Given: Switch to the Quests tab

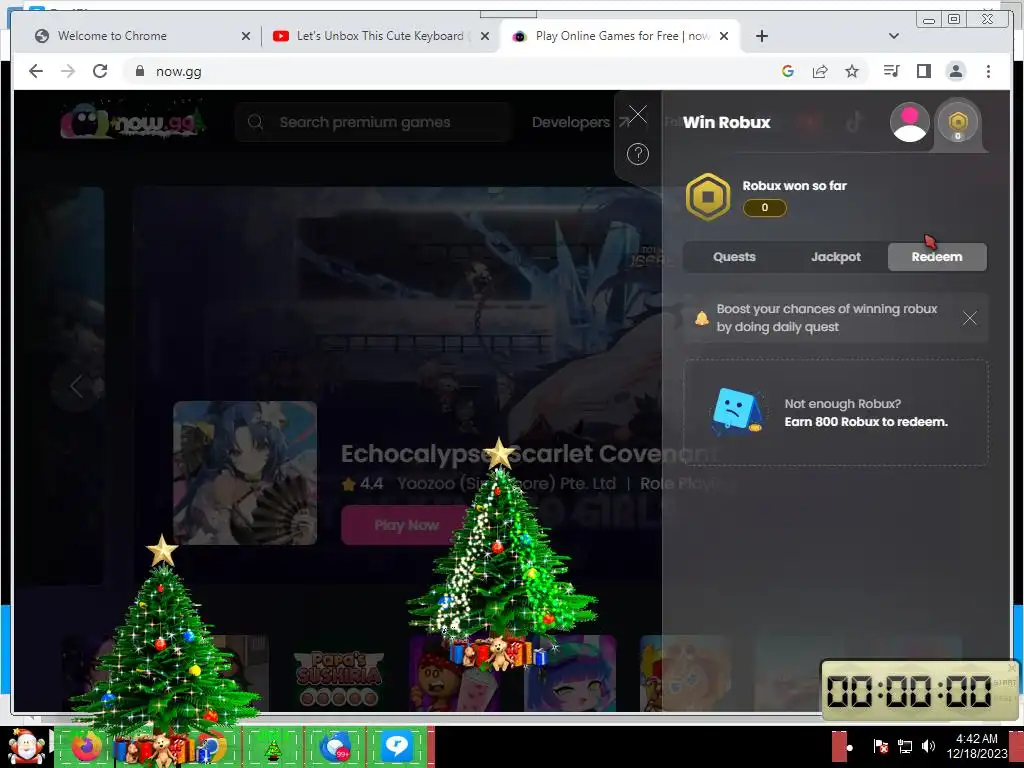Looking at the screenshot, I should 734,257.
